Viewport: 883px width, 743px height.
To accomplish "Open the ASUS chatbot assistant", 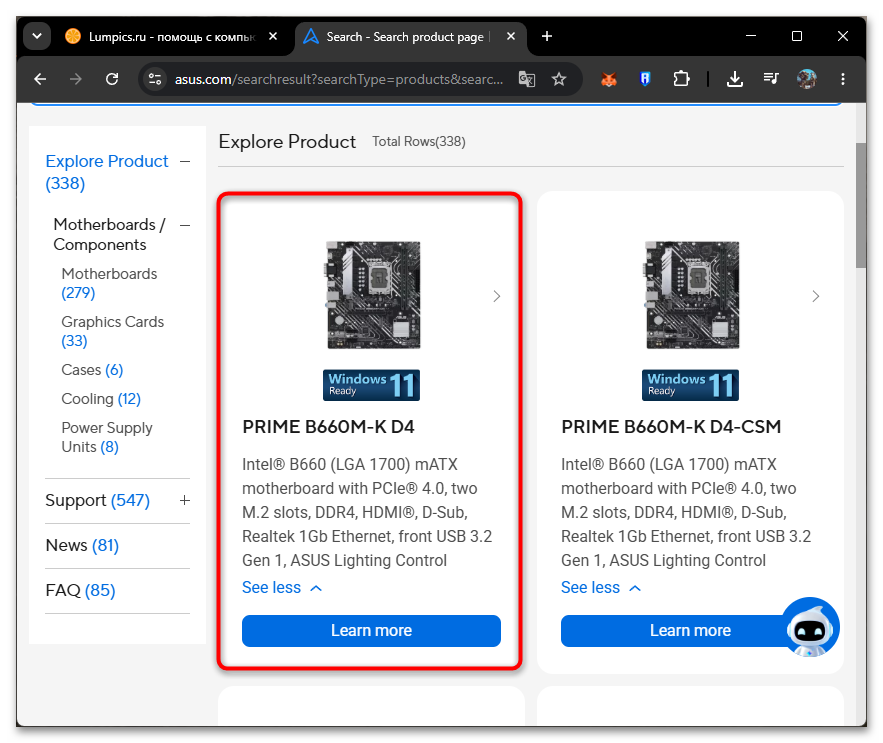I will pos(810,628).
